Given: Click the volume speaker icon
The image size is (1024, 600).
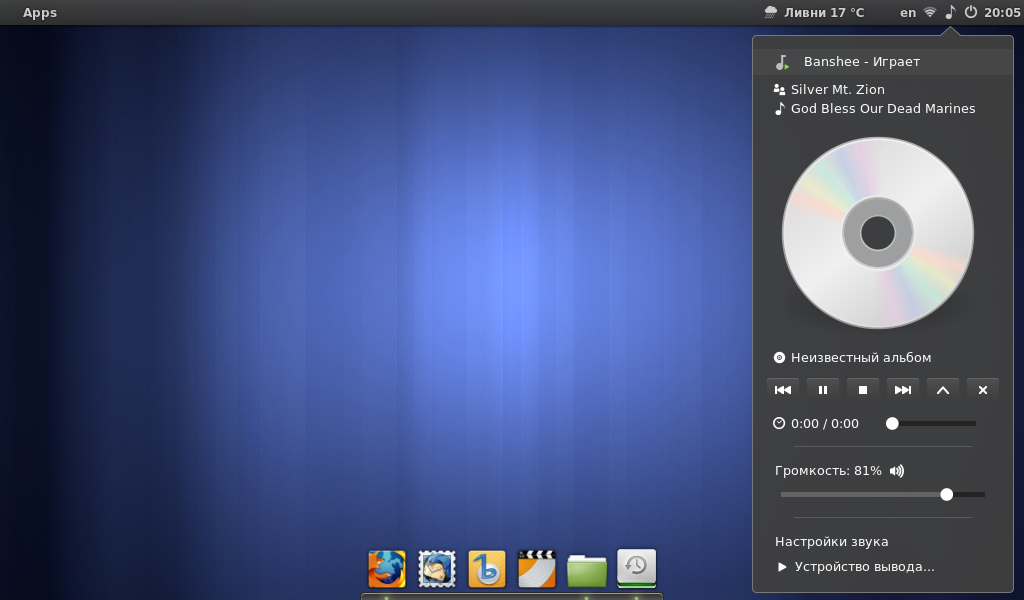Looking at the screenshot, I should [896, 471].
